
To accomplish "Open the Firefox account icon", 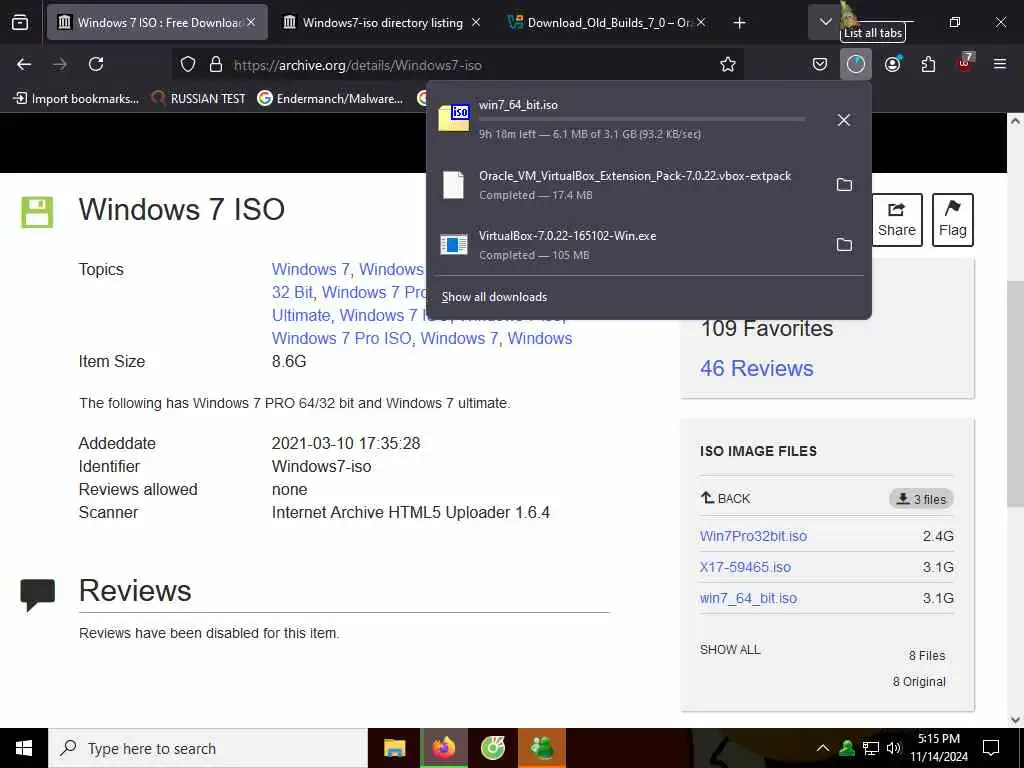I will coord(893,64).
